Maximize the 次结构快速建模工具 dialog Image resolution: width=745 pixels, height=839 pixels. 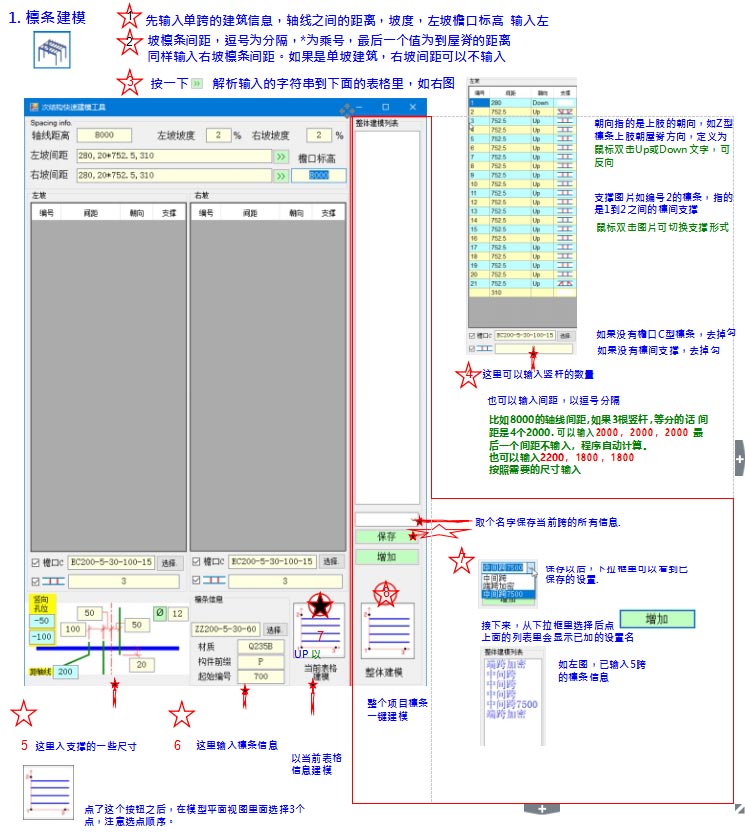click(x=385, y=107)
